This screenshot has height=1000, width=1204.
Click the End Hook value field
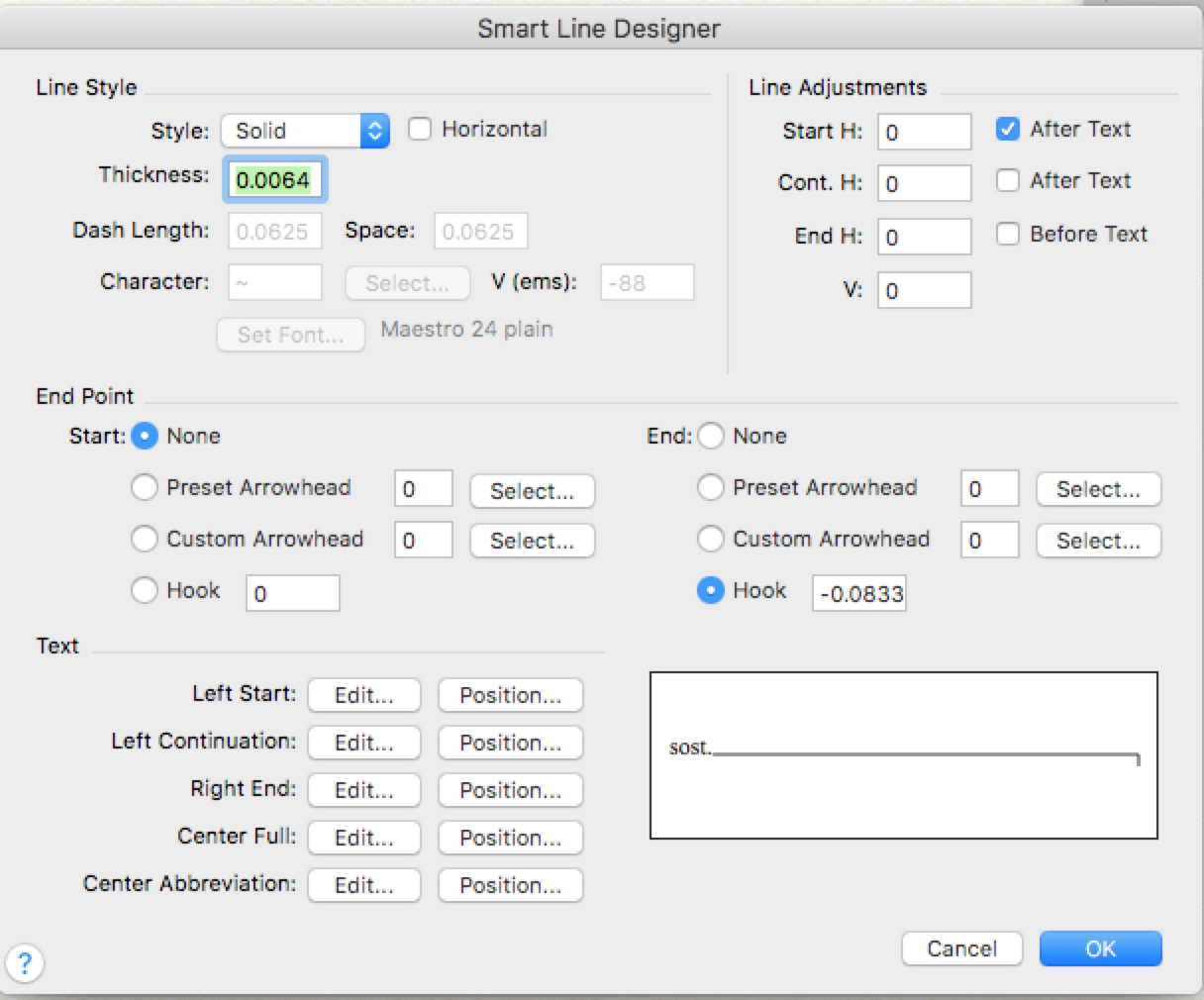click(x=859, y=594)
